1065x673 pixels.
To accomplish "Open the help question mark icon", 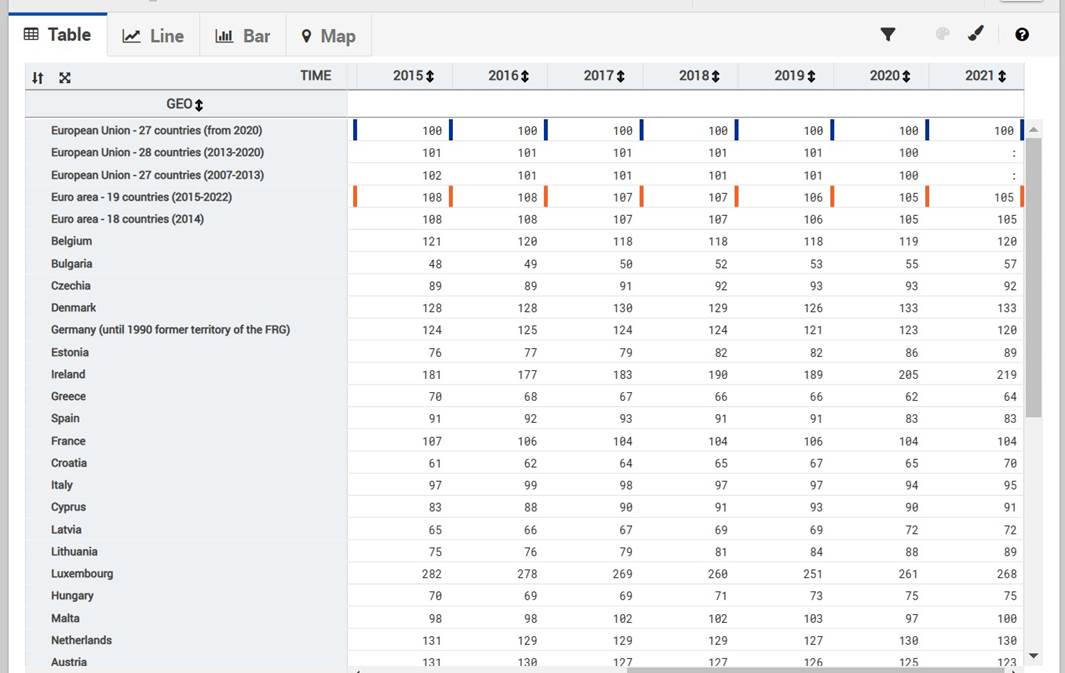I will (x=1021, y=34).
